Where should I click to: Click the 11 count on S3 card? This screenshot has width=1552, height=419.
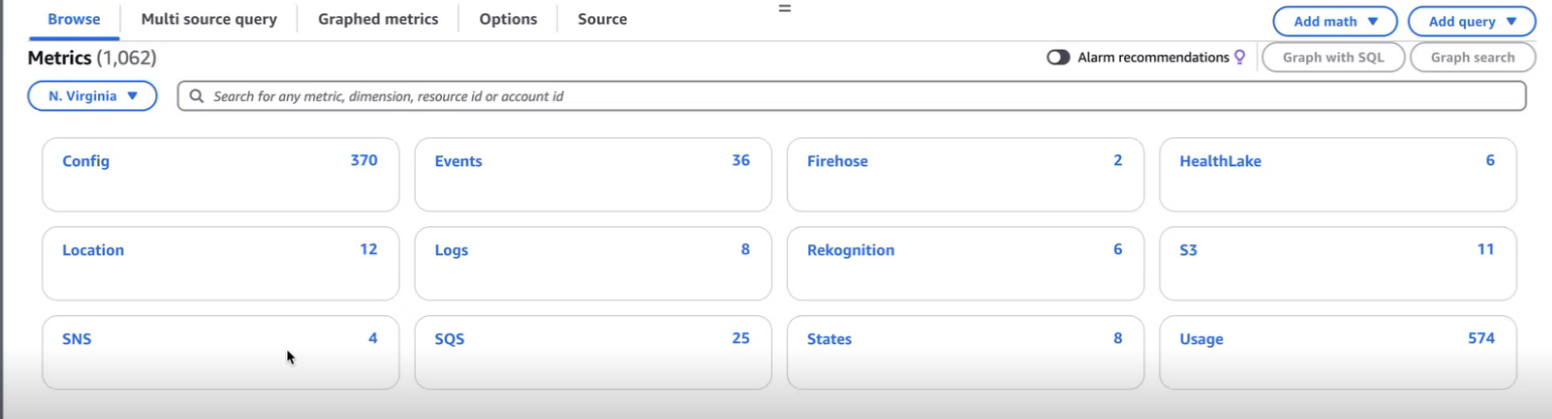tap(1486, 249)
